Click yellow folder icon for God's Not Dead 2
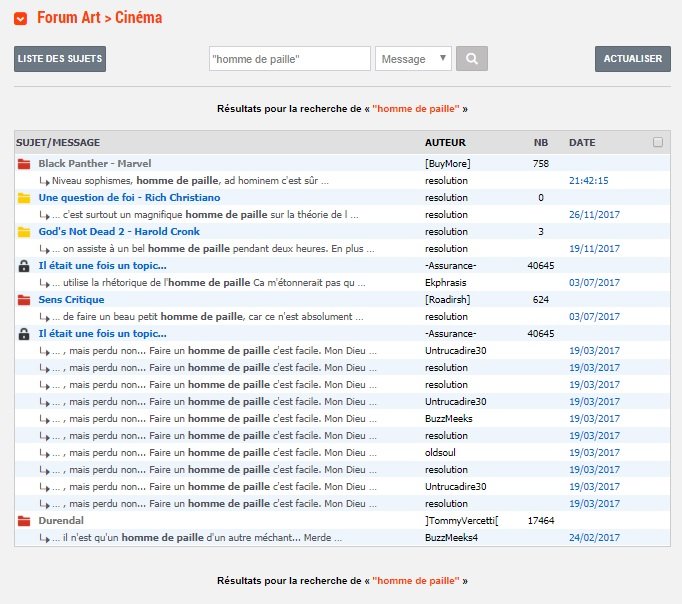Image resolution: width=682 pixels, height=604 pixels. tap(24, 232)
